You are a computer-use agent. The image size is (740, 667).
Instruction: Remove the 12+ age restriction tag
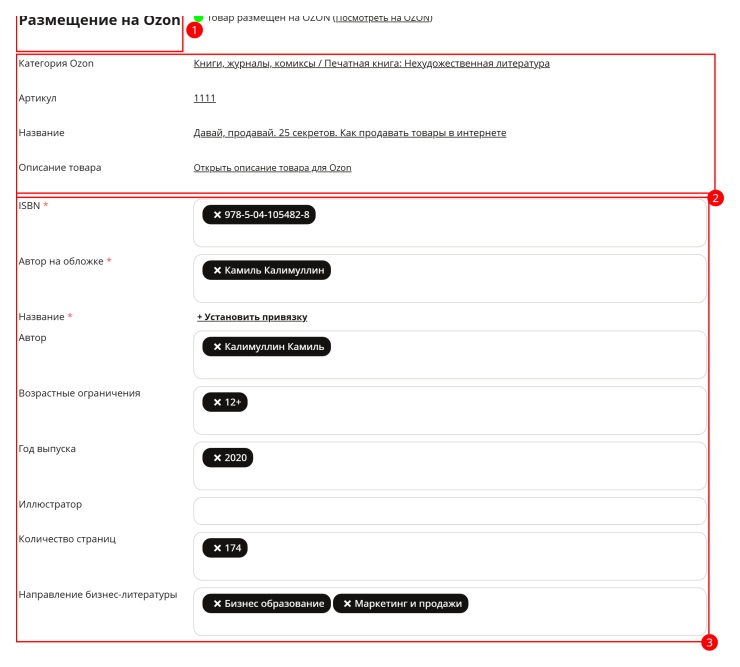(x=217, y=402)
